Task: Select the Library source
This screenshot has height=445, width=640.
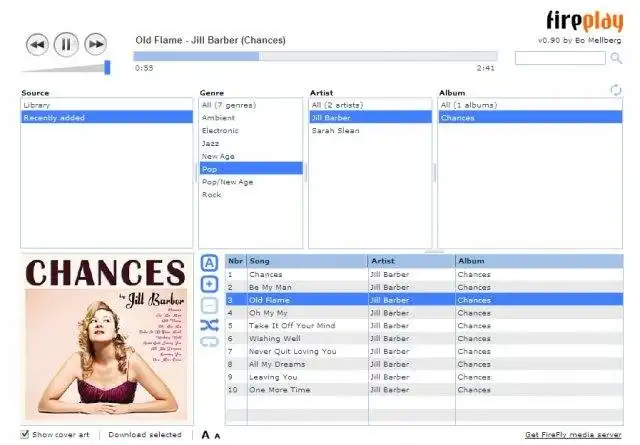Action: (107, 105)
